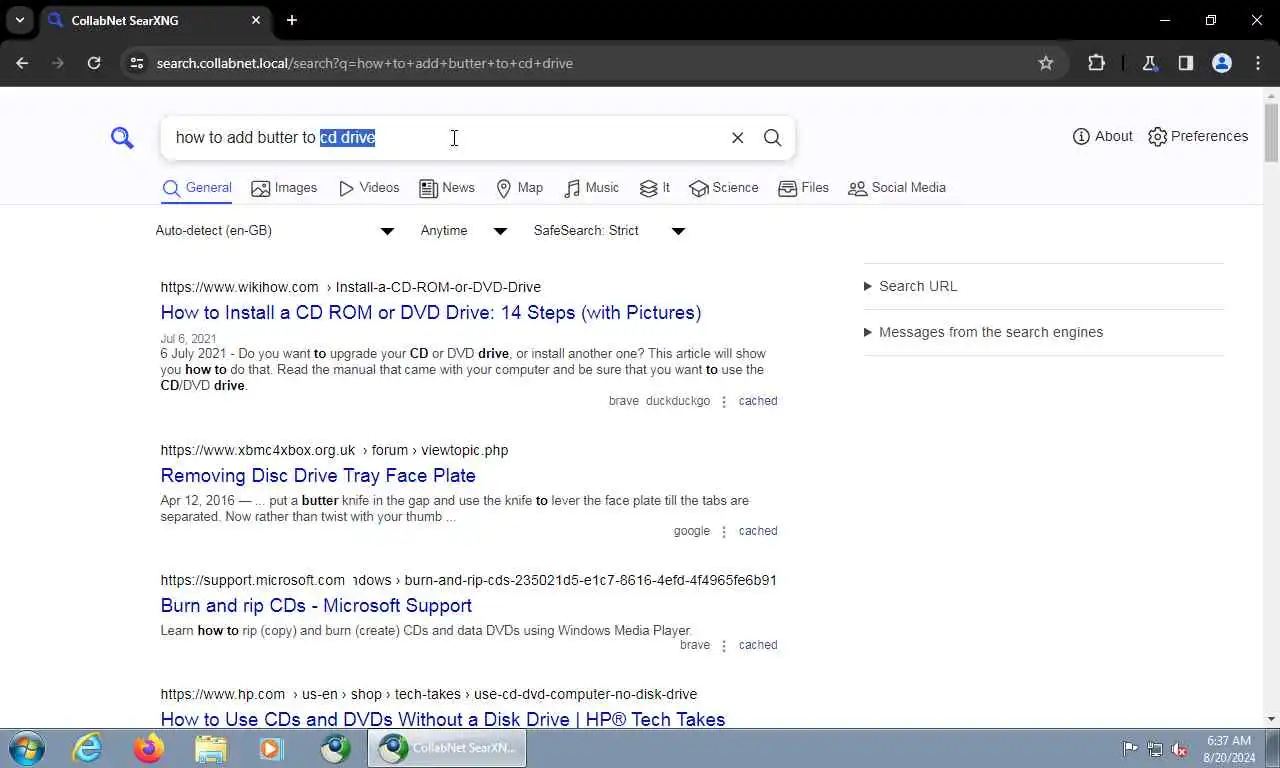1280x768 pixels.
Task: Clear the search query with X
Action: pos(737,138)
